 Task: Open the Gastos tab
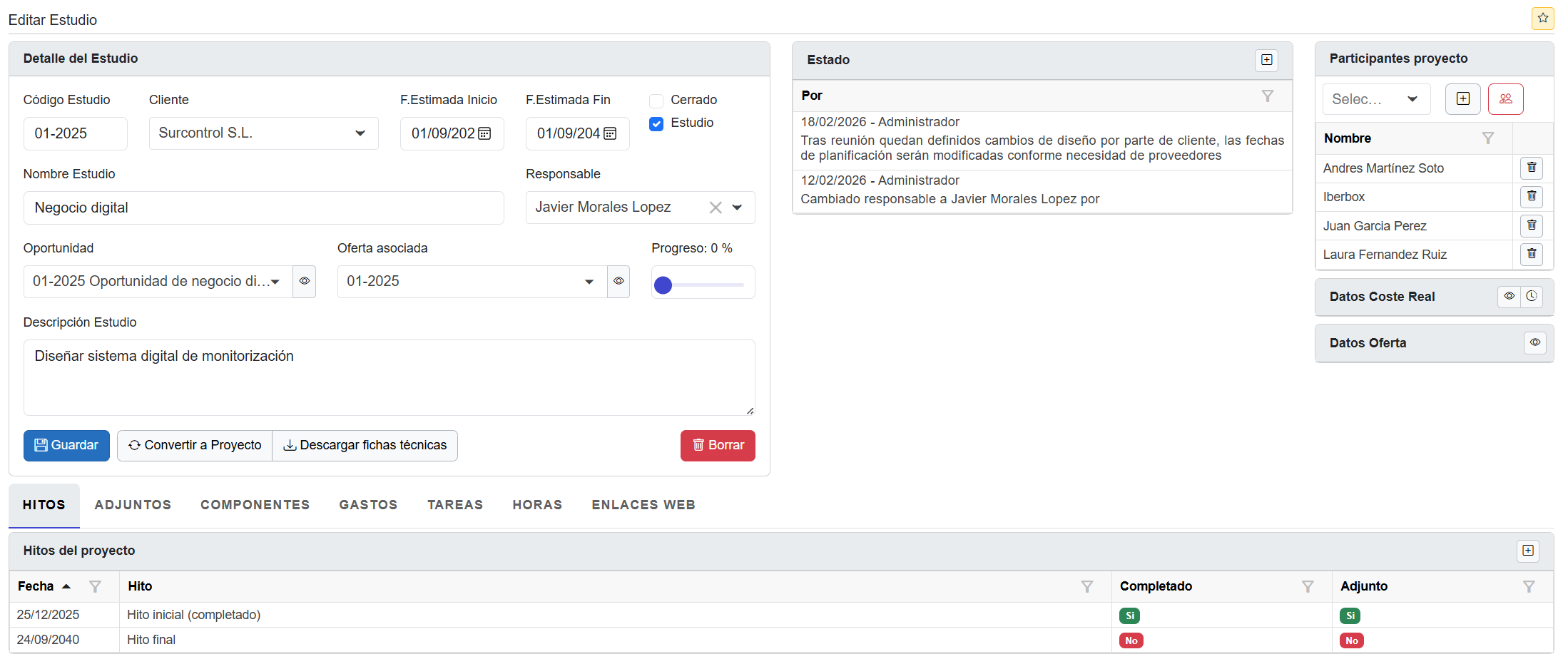click(368, 505)
